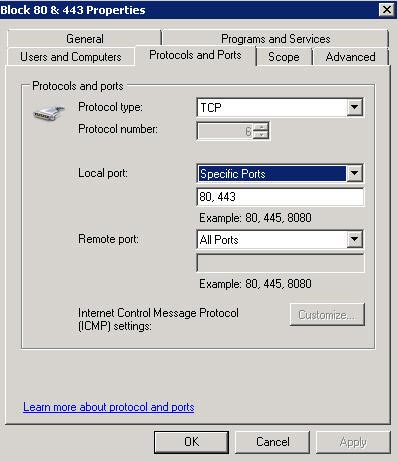Open the Programs and Services tab
398x462 pixels.
[x=275, y=39]
